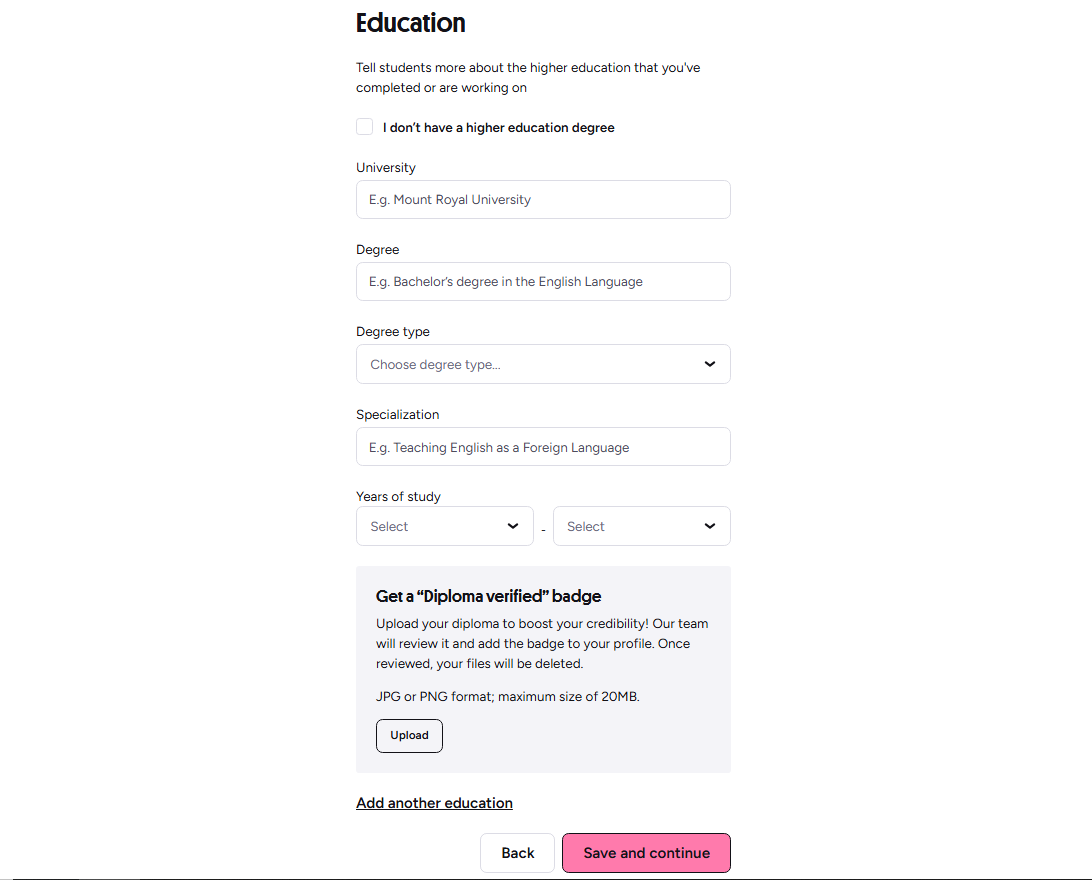Image resolution: width=1092 pixels, height=880 pixels.
Task: Click the Upload diploma button
Action: point(410,736)
